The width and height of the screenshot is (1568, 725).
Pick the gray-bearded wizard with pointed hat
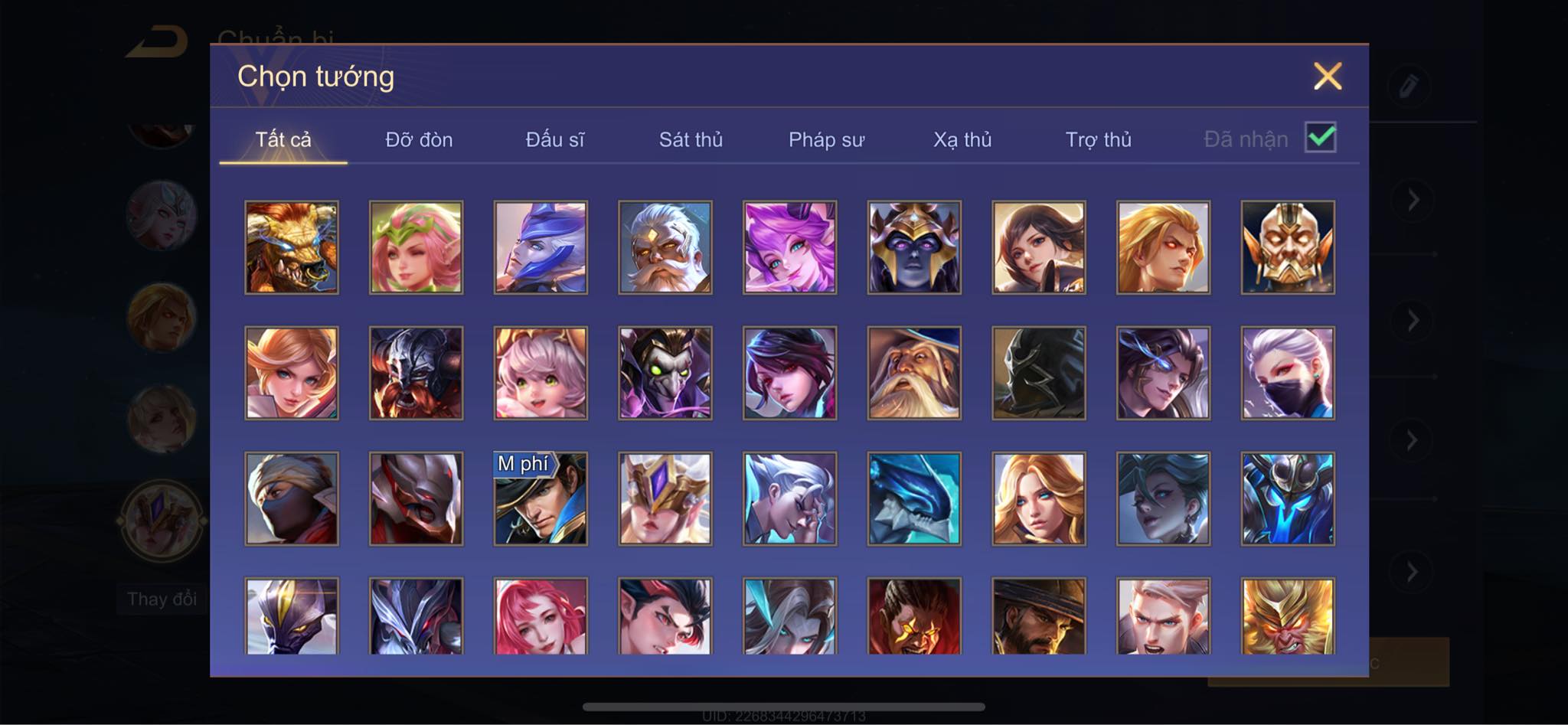[x=914, y=373]
